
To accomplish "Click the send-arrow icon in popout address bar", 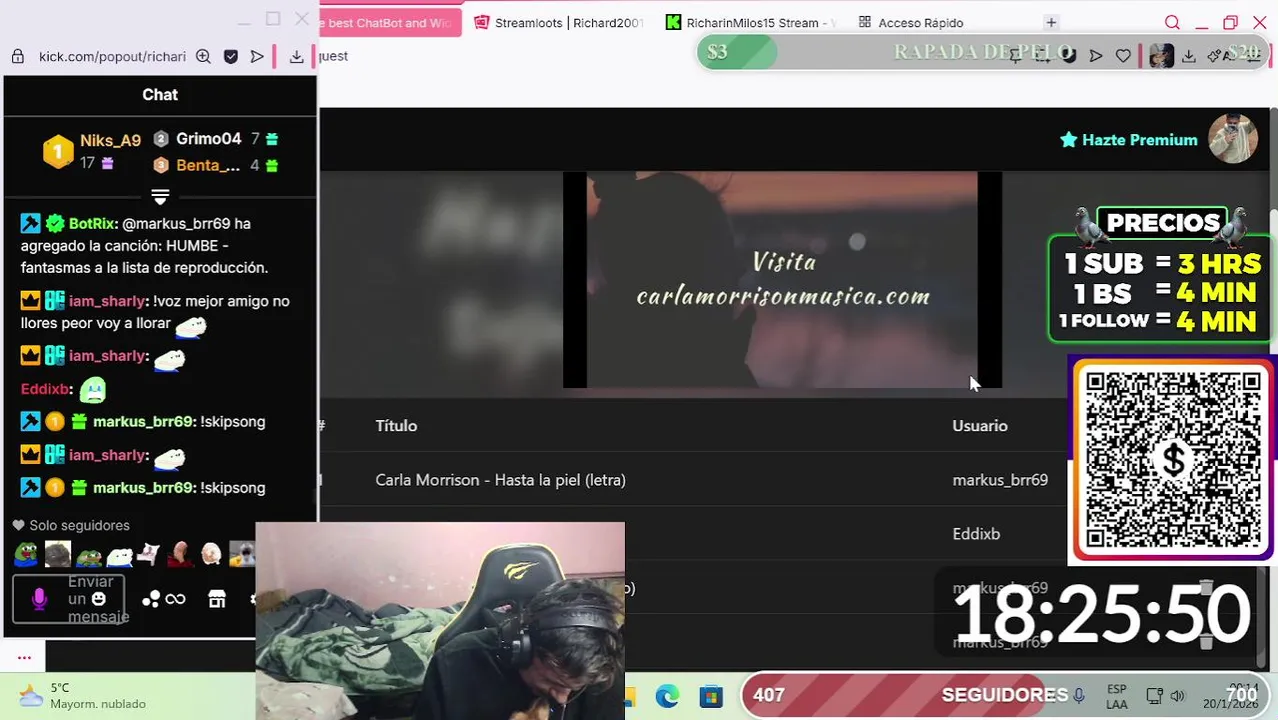I will coord(257,57).
